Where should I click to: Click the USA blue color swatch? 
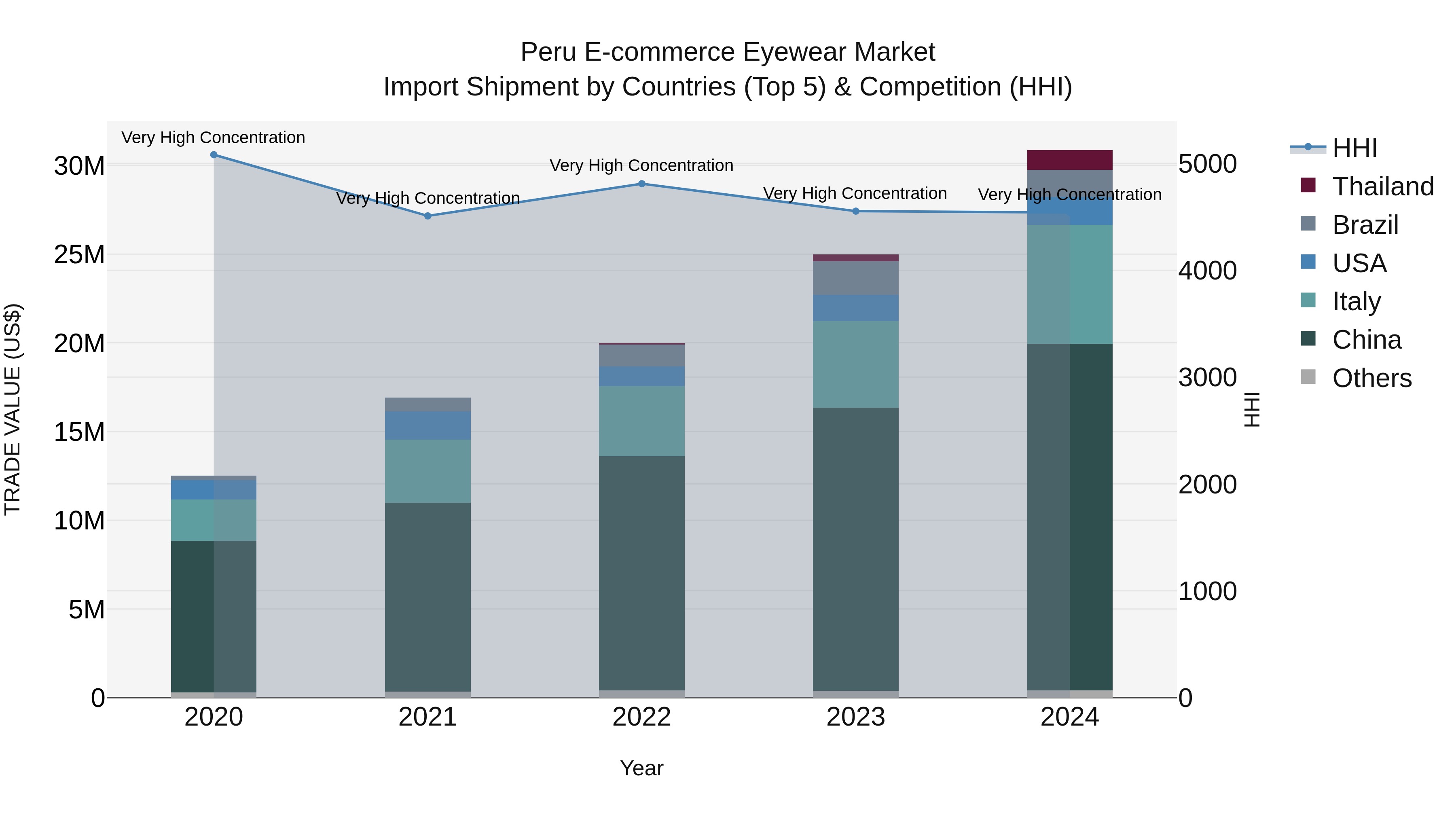pyautogui.click(x=1308, y=262)
